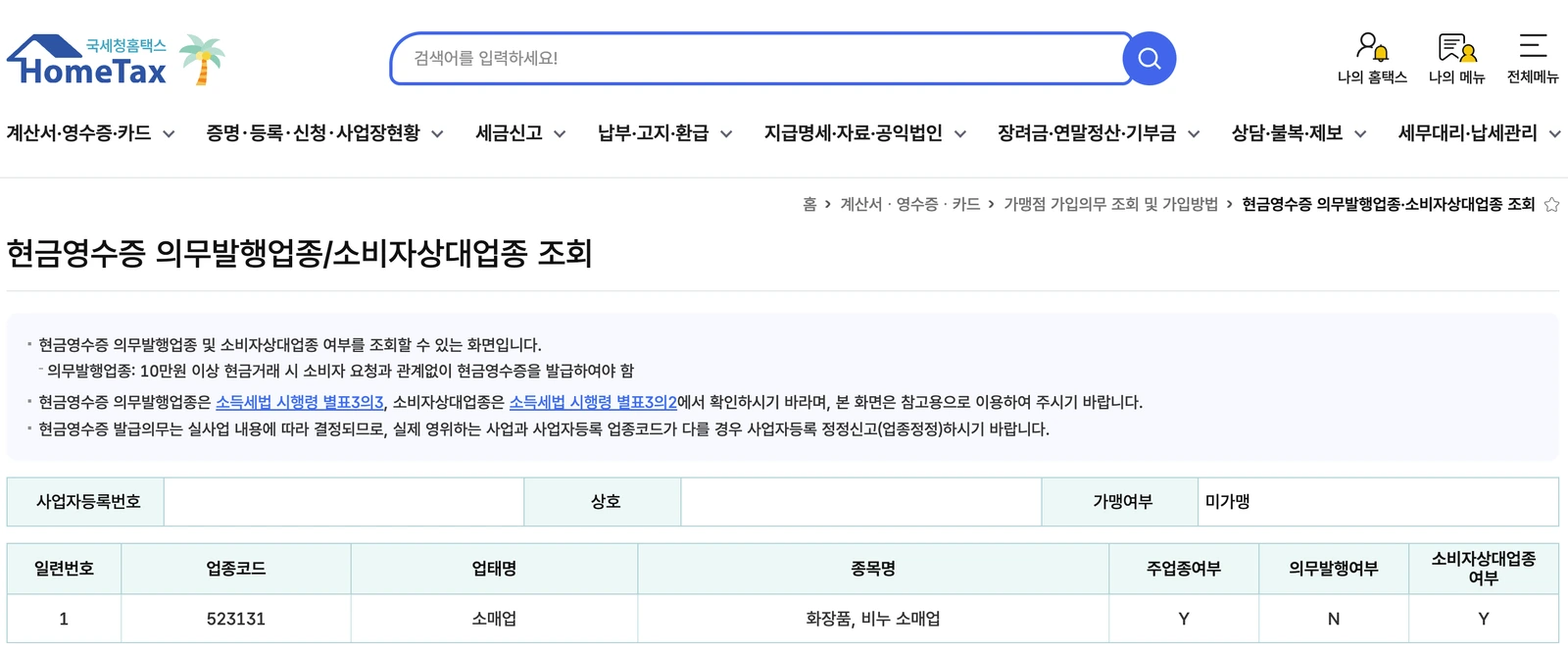Click the 업태명 column header
Image resolution: width=1568 pixels, height=652 pixels.
coord(494,569)
